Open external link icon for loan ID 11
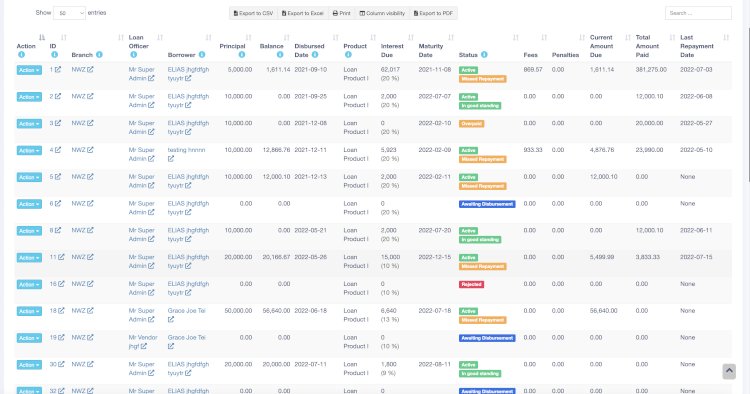This screenshot has width=750, height=394. click(x=61, y=257)
